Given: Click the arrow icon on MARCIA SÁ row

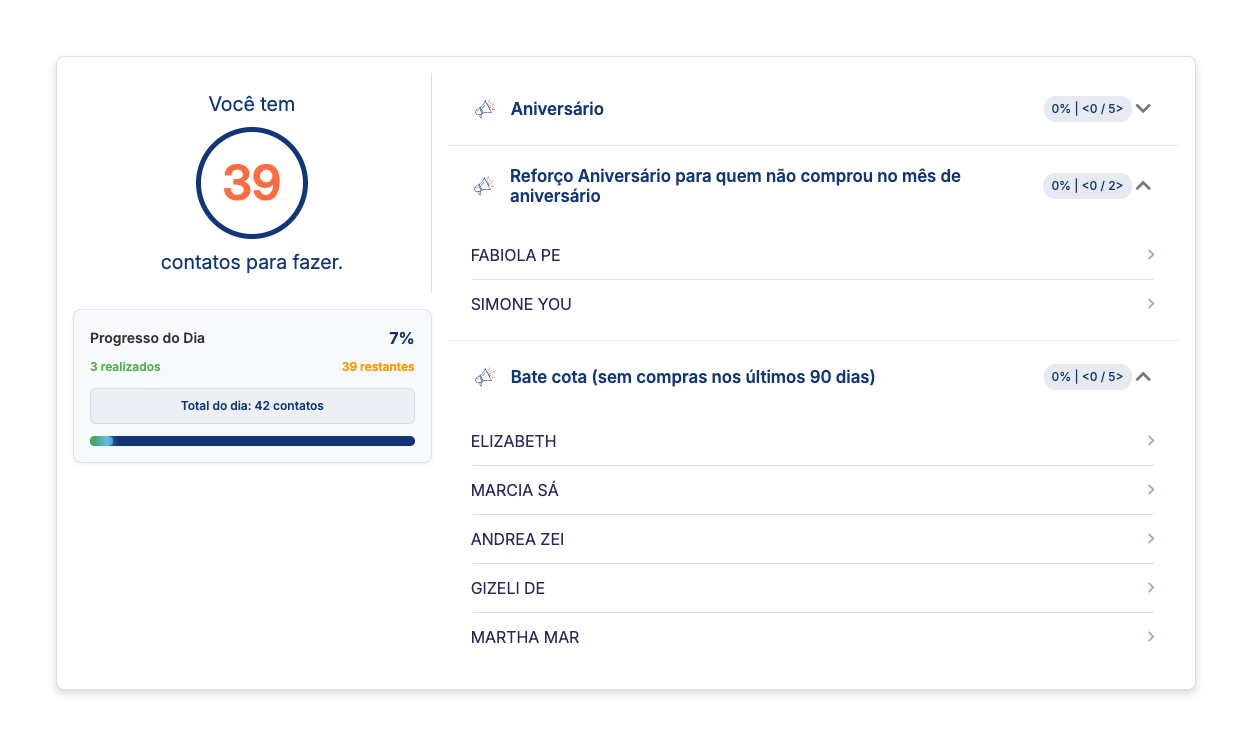Looking at the screenshot, I should [x=1151, y=490].
